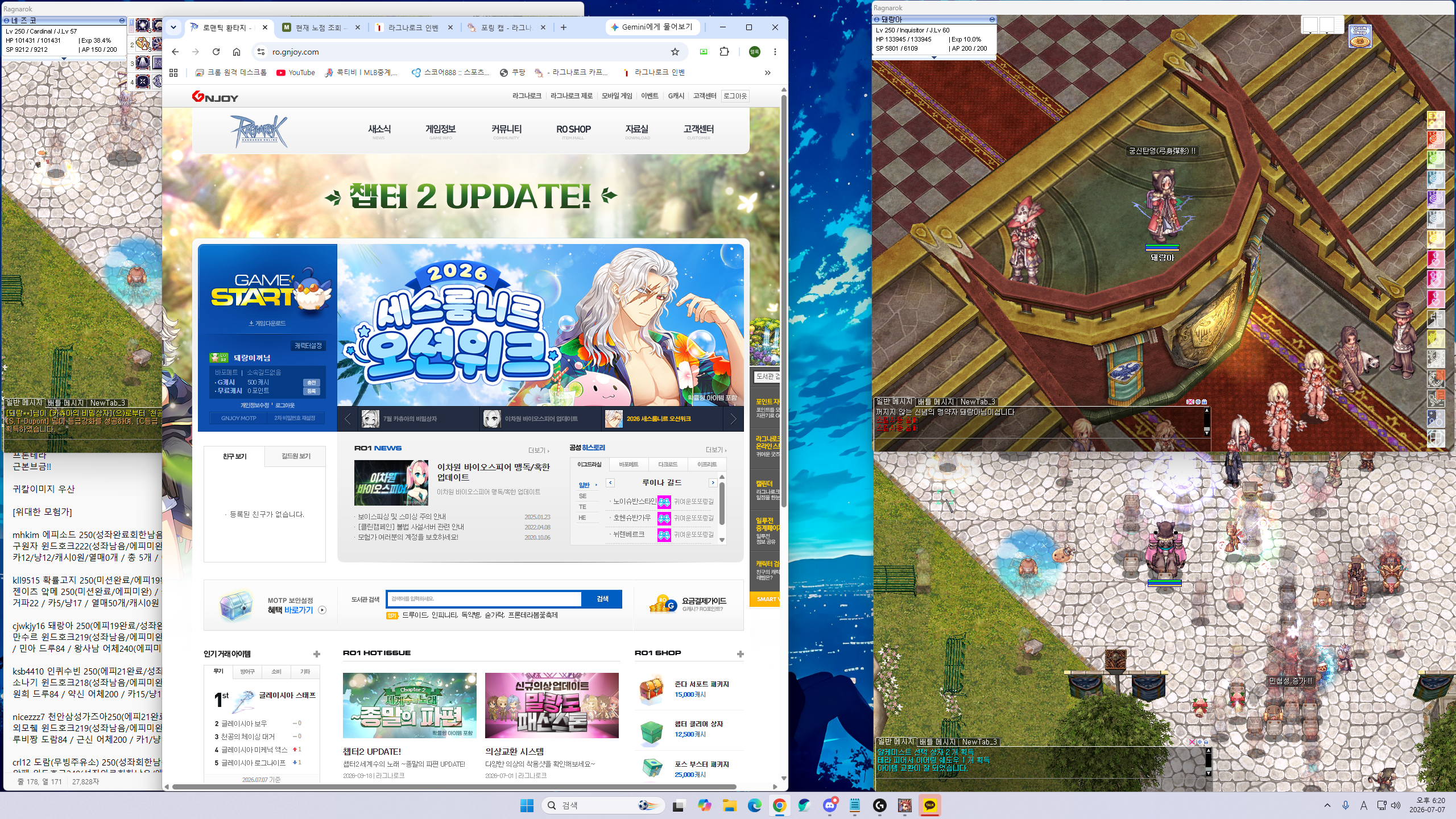Click inside the 도서관 검색 input field
This screenshot has height=819, width=1456.
coord(484,599)
